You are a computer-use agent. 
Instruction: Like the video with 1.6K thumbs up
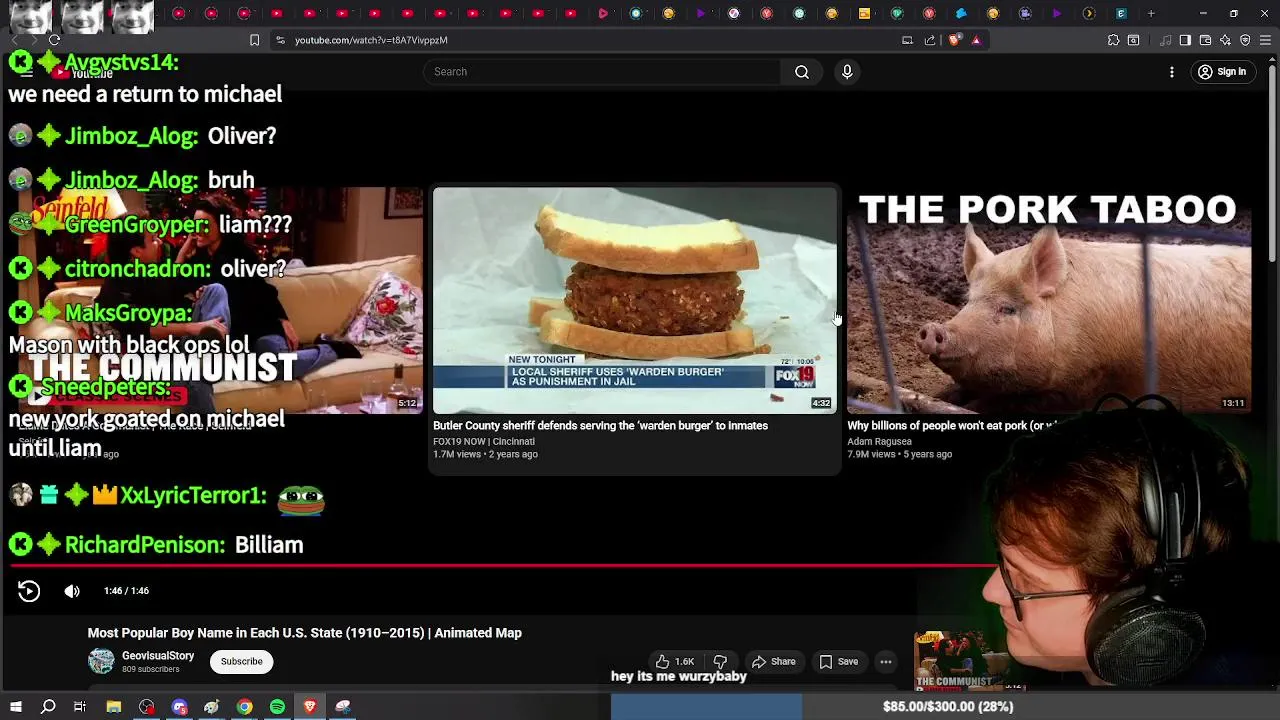[674, 662]
